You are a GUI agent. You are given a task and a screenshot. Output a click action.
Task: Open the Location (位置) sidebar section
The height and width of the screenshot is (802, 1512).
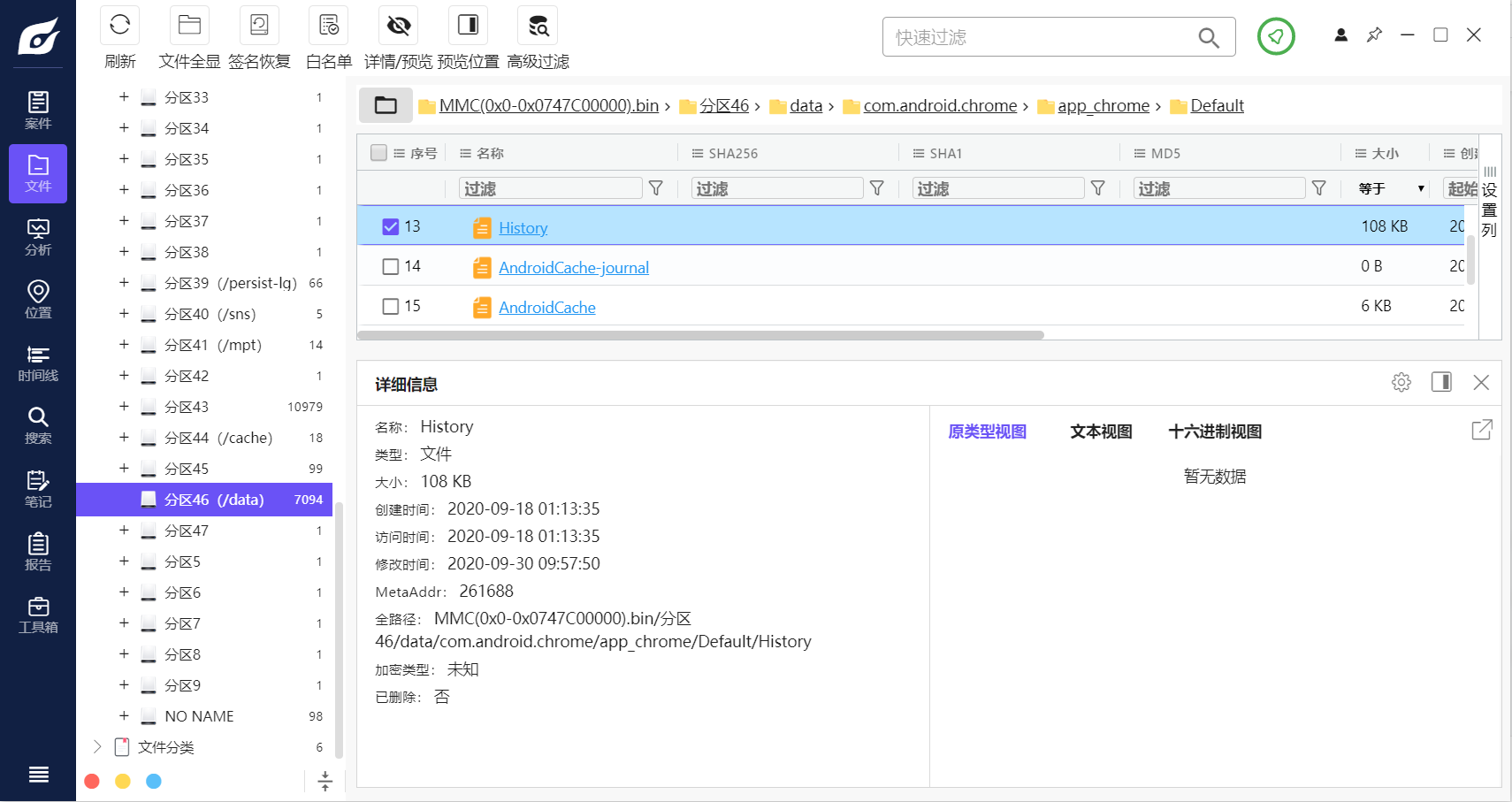38,300
